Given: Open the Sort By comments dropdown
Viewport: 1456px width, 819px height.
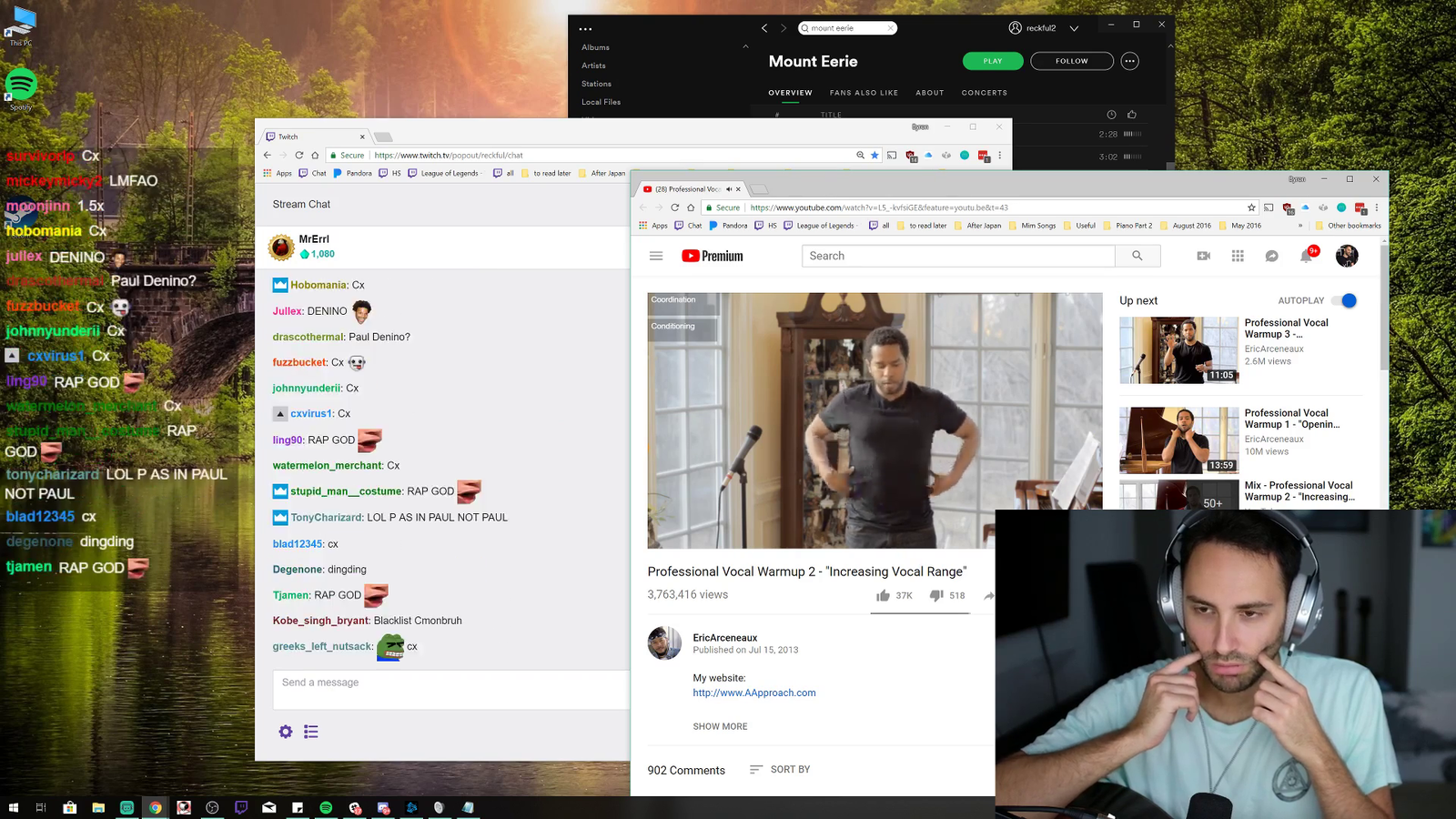Looking at the screenshot, I should 779,770.
